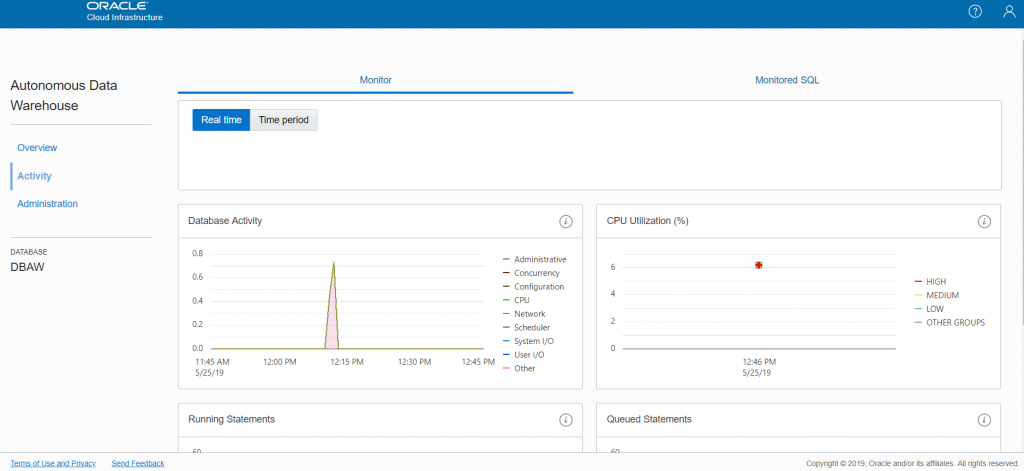Toggle MEDIUM group in CPU legend
1024x471 pixels.
(x=936, y=295)
